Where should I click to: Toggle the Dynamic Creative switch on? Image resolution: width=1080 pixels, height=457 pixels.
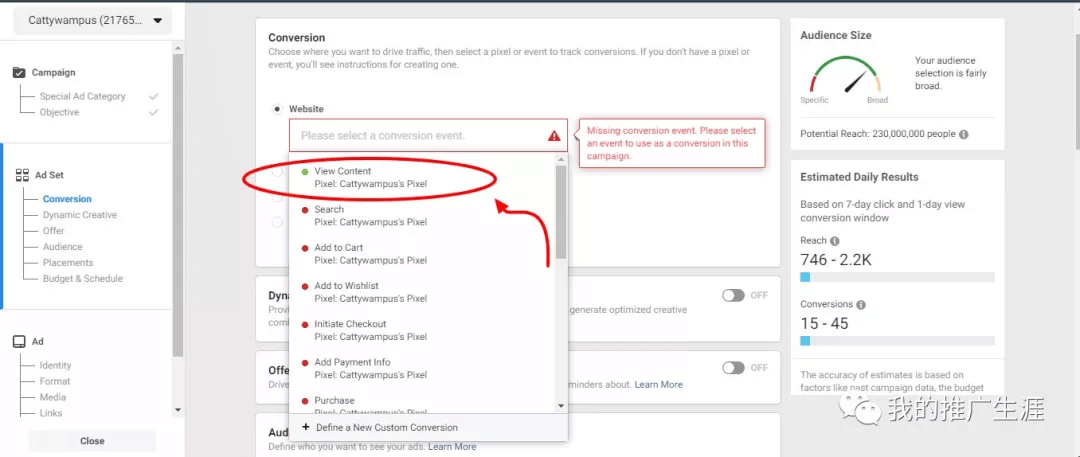coord(734,295)
